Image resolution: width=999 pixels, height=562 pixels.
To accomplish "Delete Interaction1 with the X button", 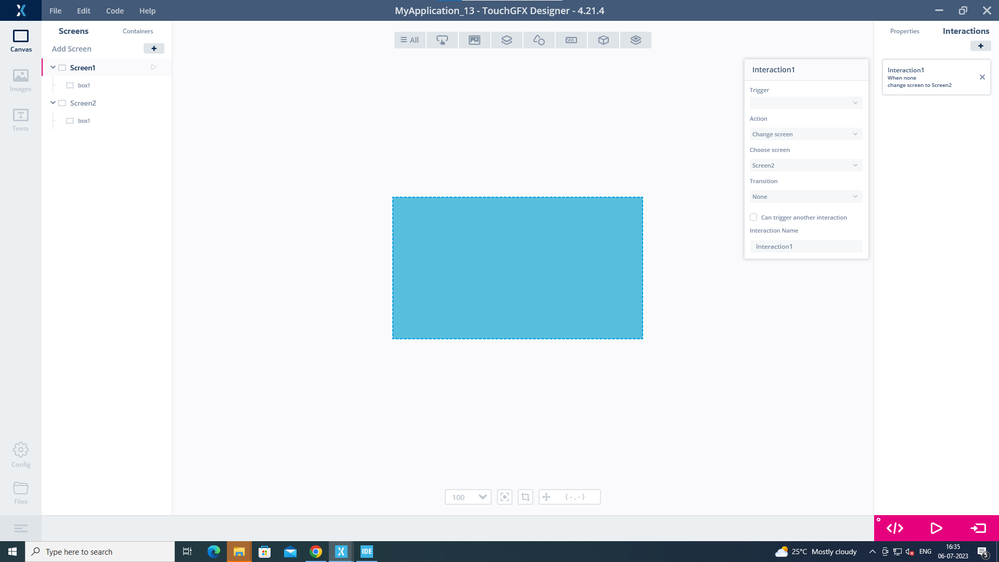I will tap(982, 77).
